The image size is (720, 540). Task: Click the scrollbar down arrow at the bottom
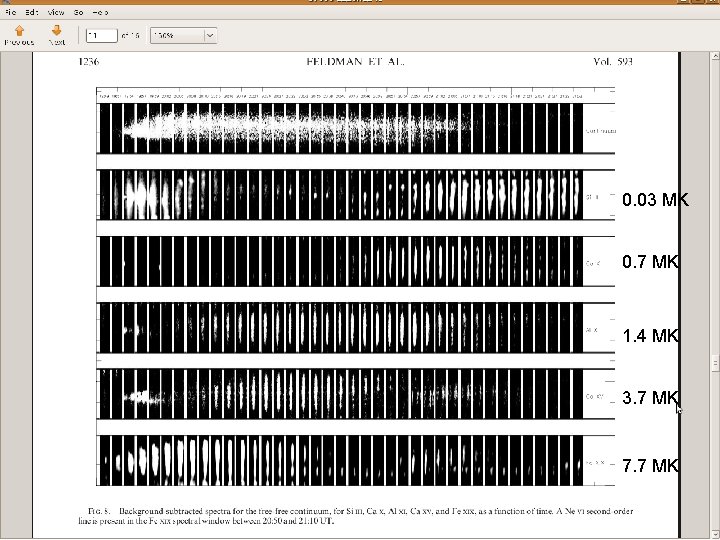[715, 535]
